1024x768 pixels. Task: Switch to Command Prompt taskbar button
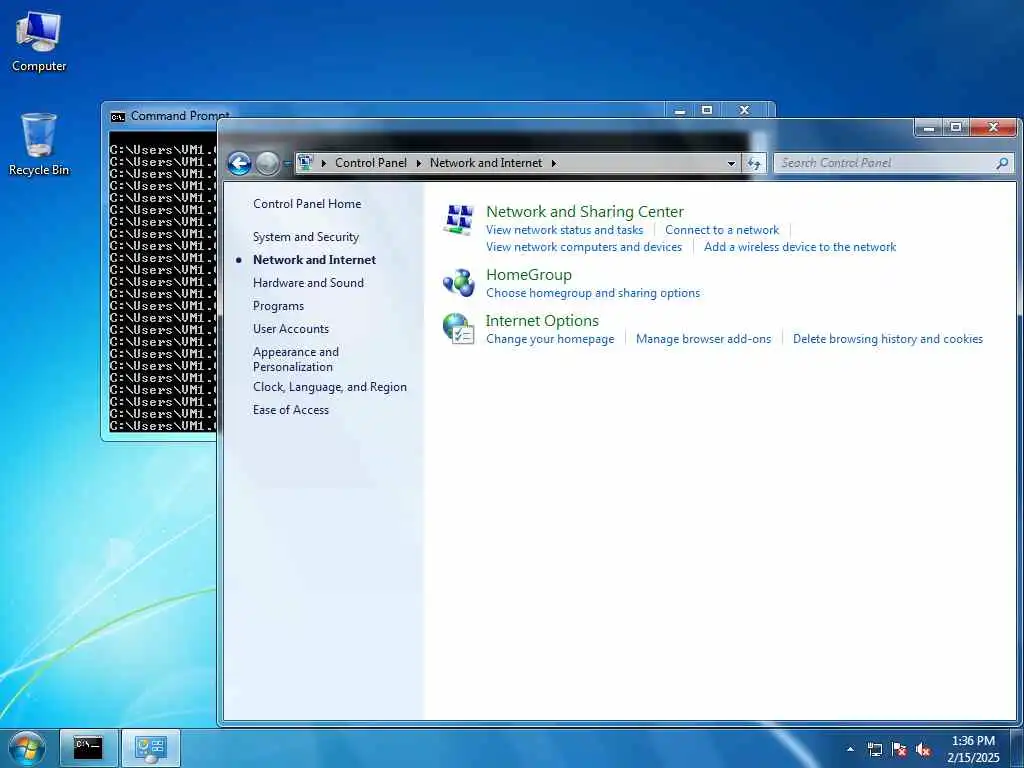pyautogui.click(x=88, y=748)
